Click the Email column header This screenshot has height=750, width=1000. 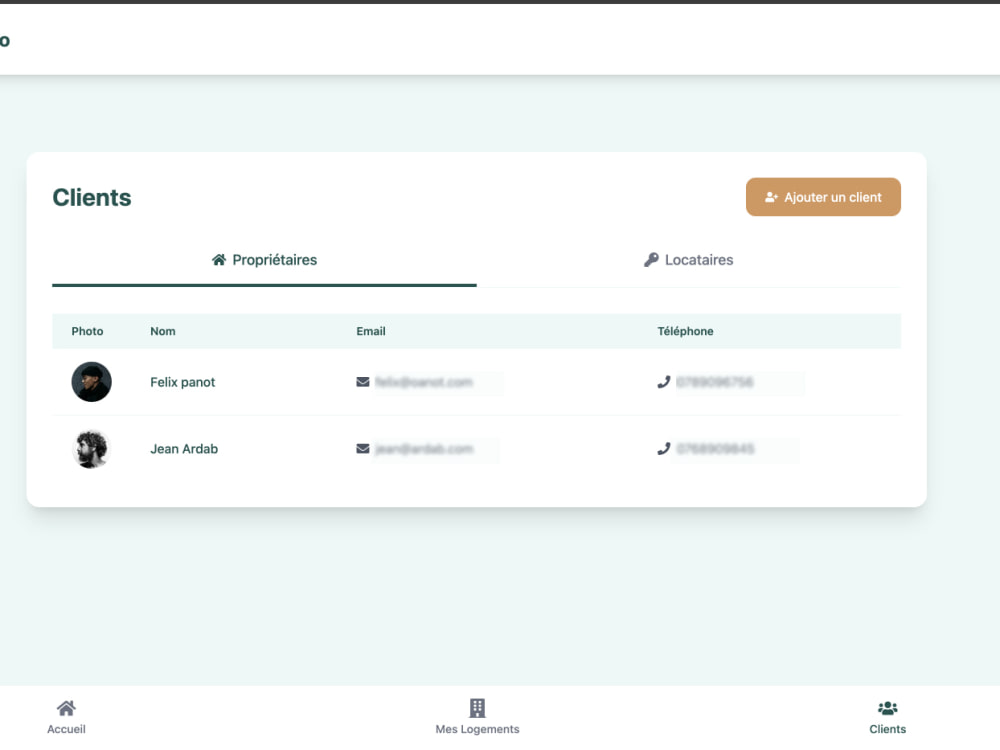[371, 331]
